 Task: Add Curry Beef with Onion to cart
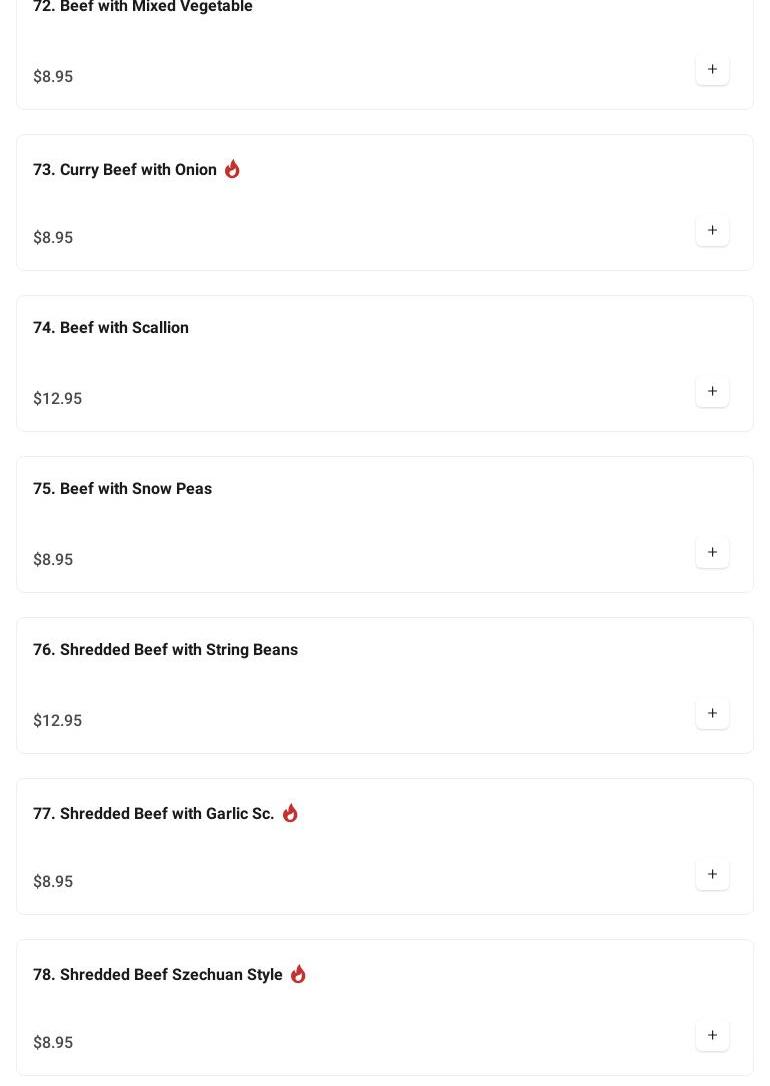pos(712,231)
